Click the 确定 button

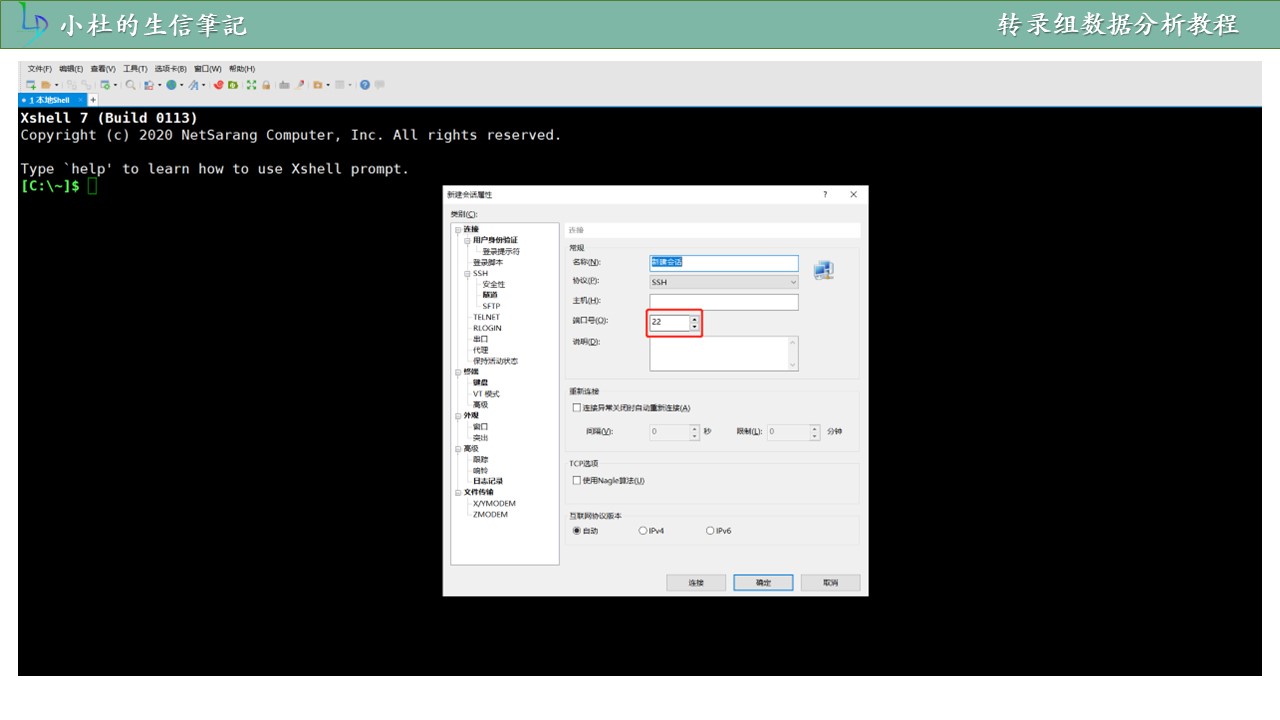(x=763, y=582)
